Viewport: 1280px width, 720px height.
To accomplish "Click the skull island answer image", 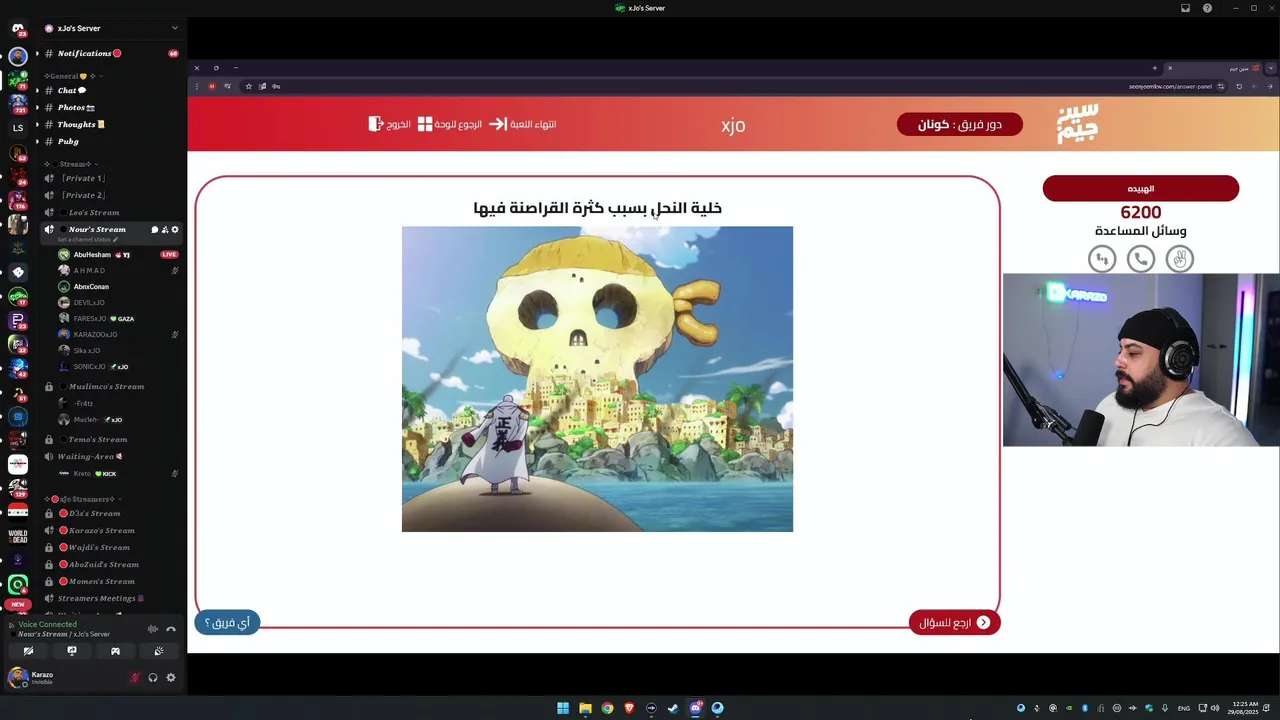I will [x=597, y=379].
